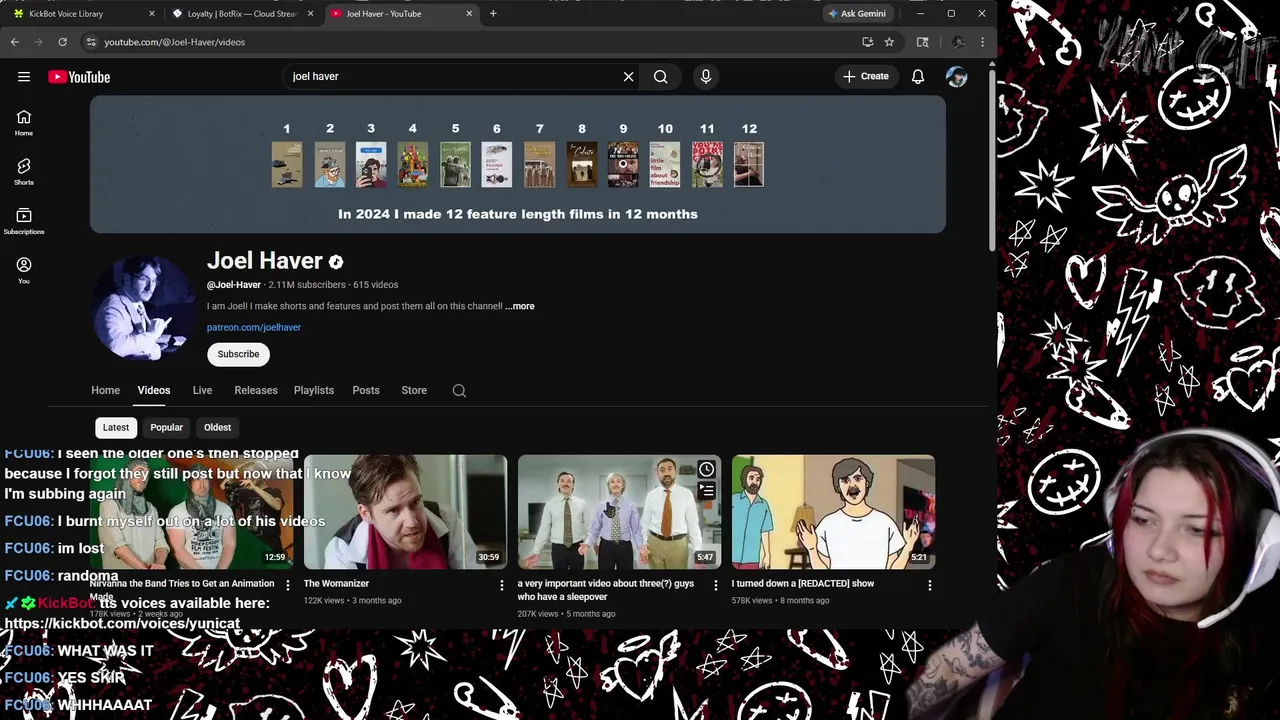Open film poster number 1 in the banner

pyautogui.click(x=287, y=164)
